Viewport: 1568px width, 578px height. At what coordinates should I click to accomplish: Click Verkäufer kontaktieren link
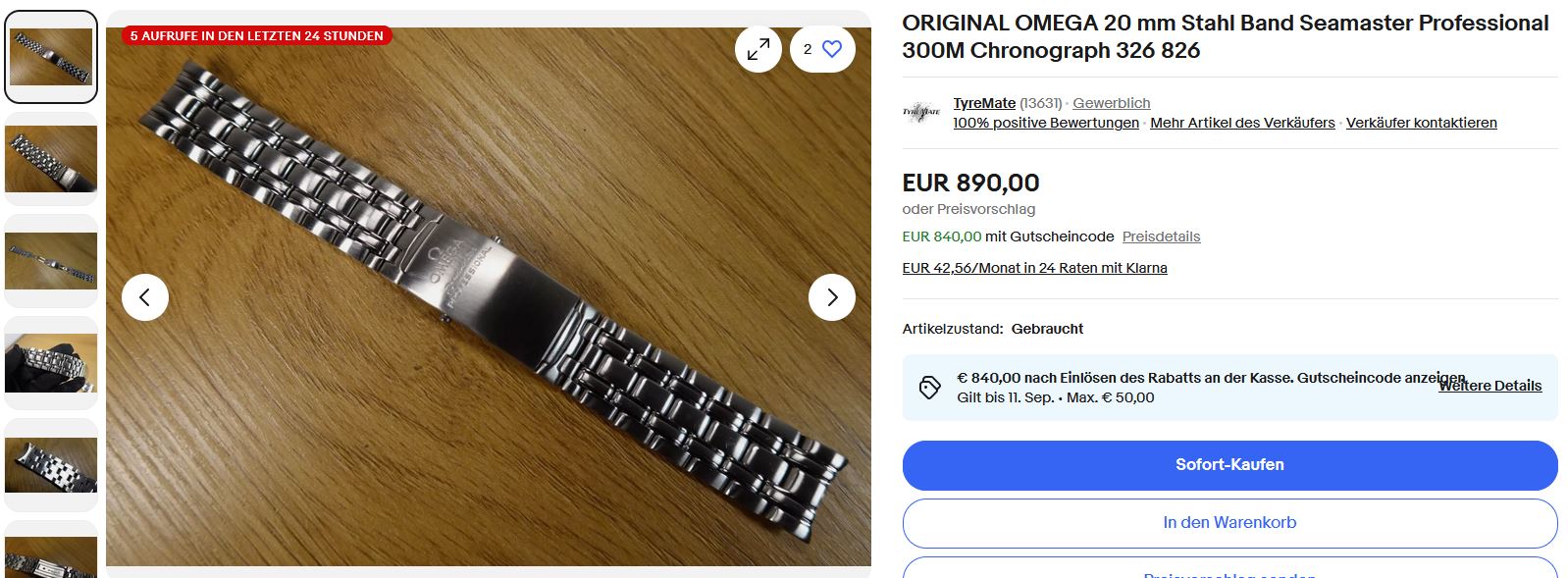pyautogui.click(x=1421, y=123)
